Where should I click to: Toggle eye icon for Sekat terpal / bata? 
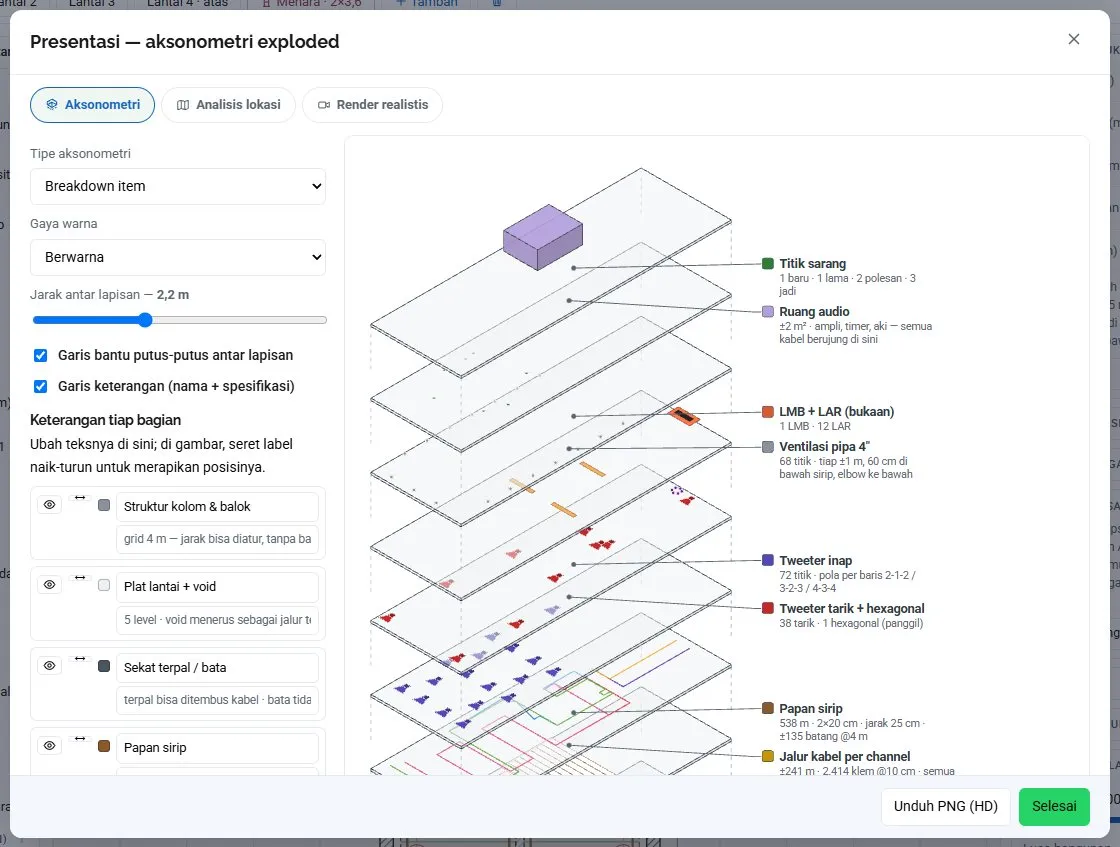tap(49, 666)
